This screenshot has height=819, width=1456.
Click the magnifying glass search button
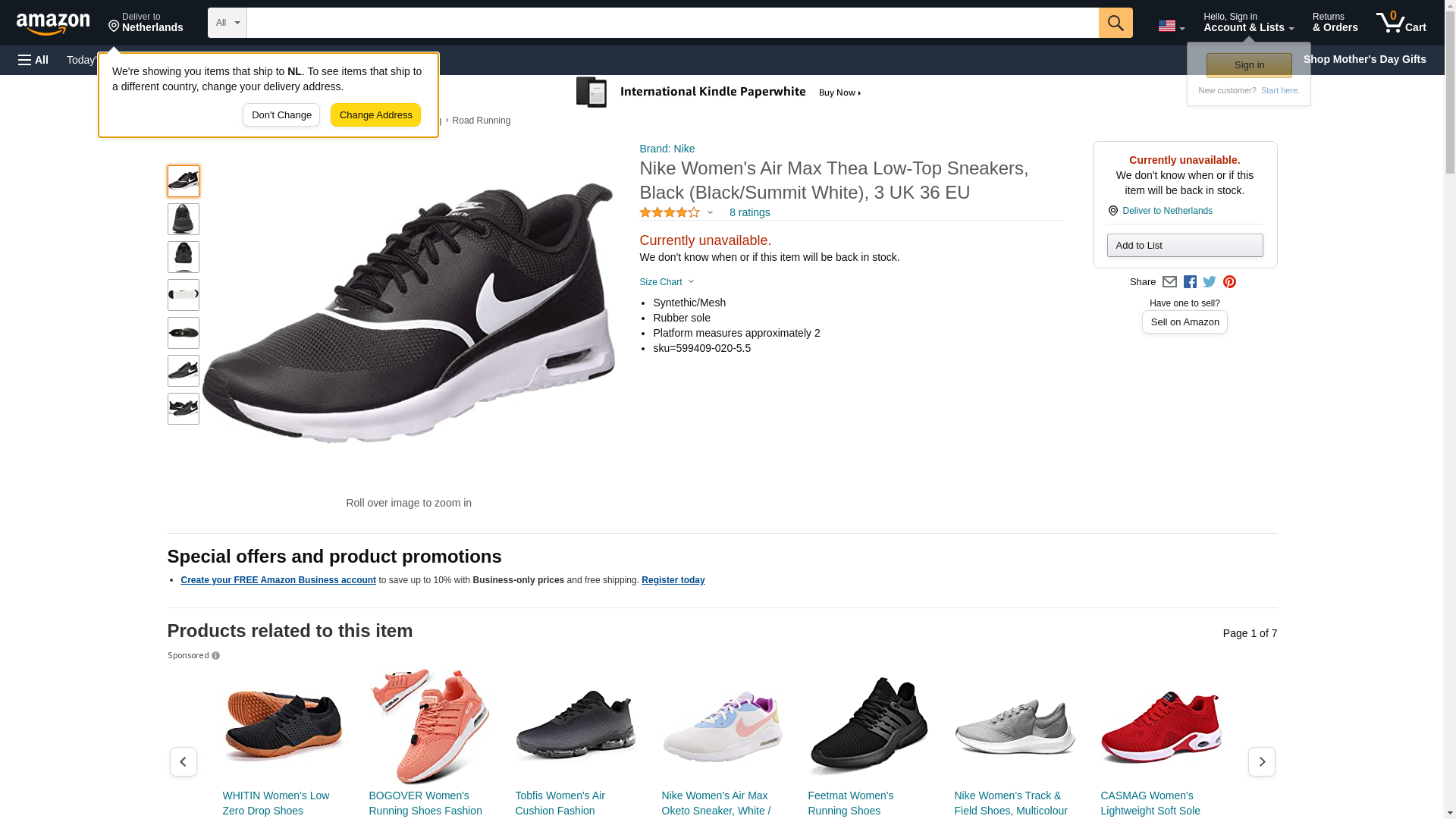(x=1115, y=23)
